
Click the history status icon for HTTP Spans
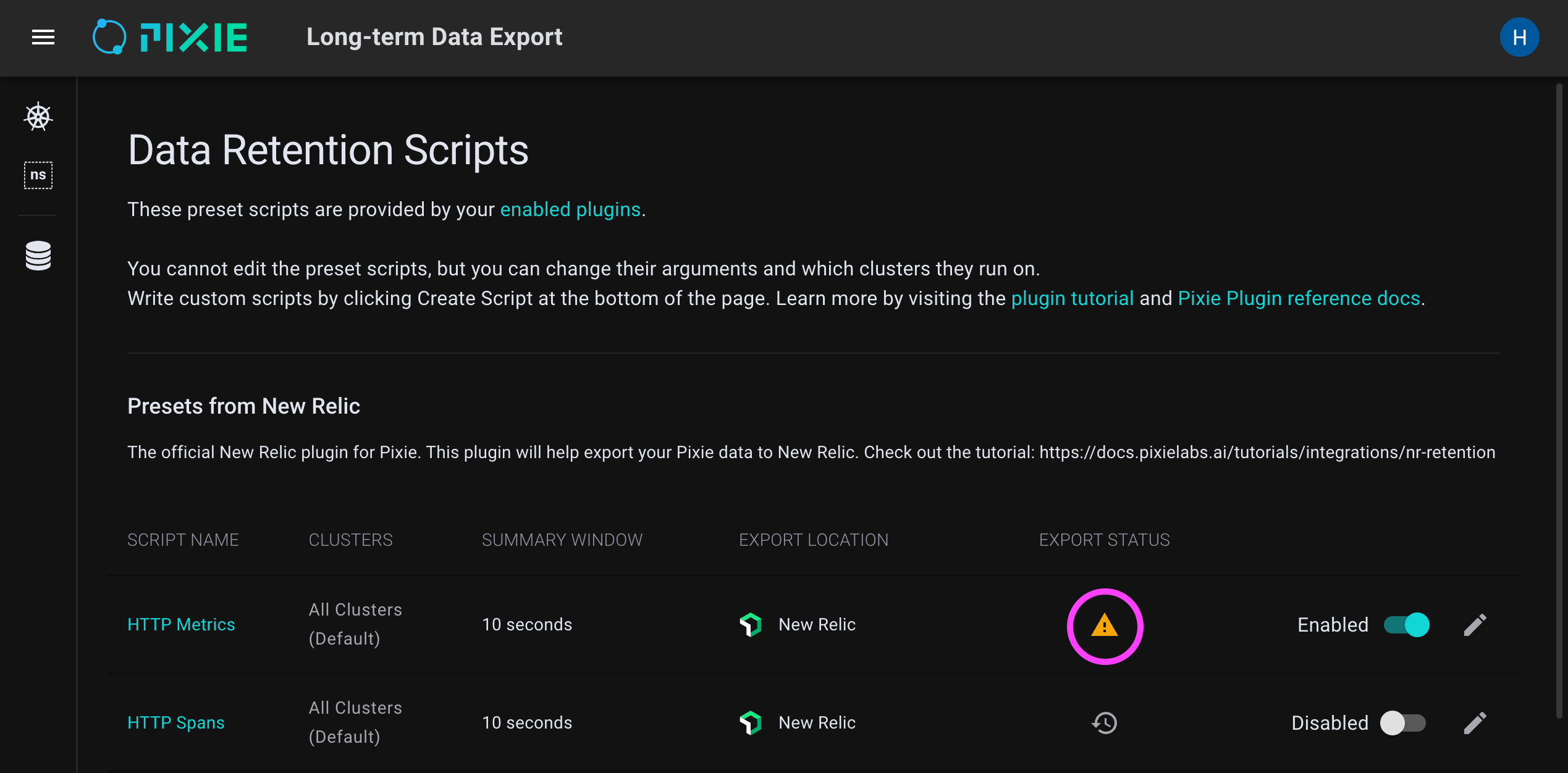pos(1104,722)
